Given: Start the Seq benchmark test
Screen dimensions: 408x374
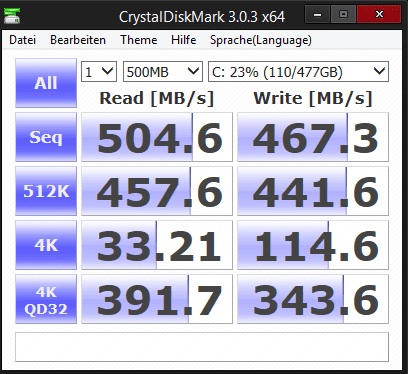Looking at the screenshot, I should [x=46, y=137].
